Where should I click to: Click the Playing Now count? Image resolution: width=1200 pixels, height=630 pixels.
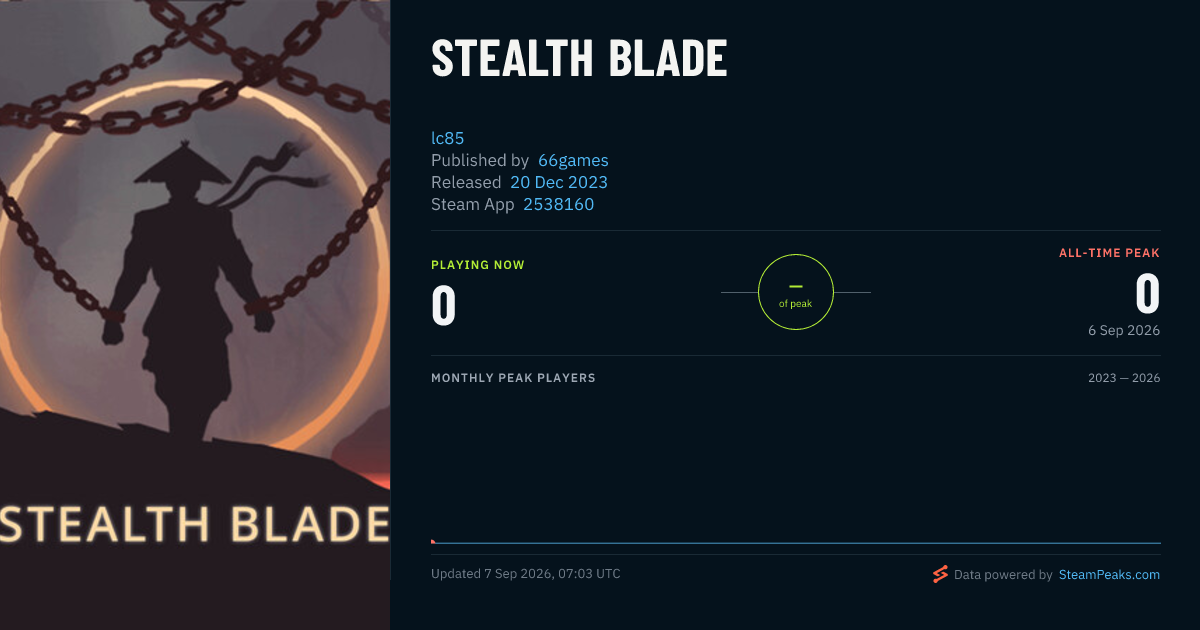pos(444,306)
